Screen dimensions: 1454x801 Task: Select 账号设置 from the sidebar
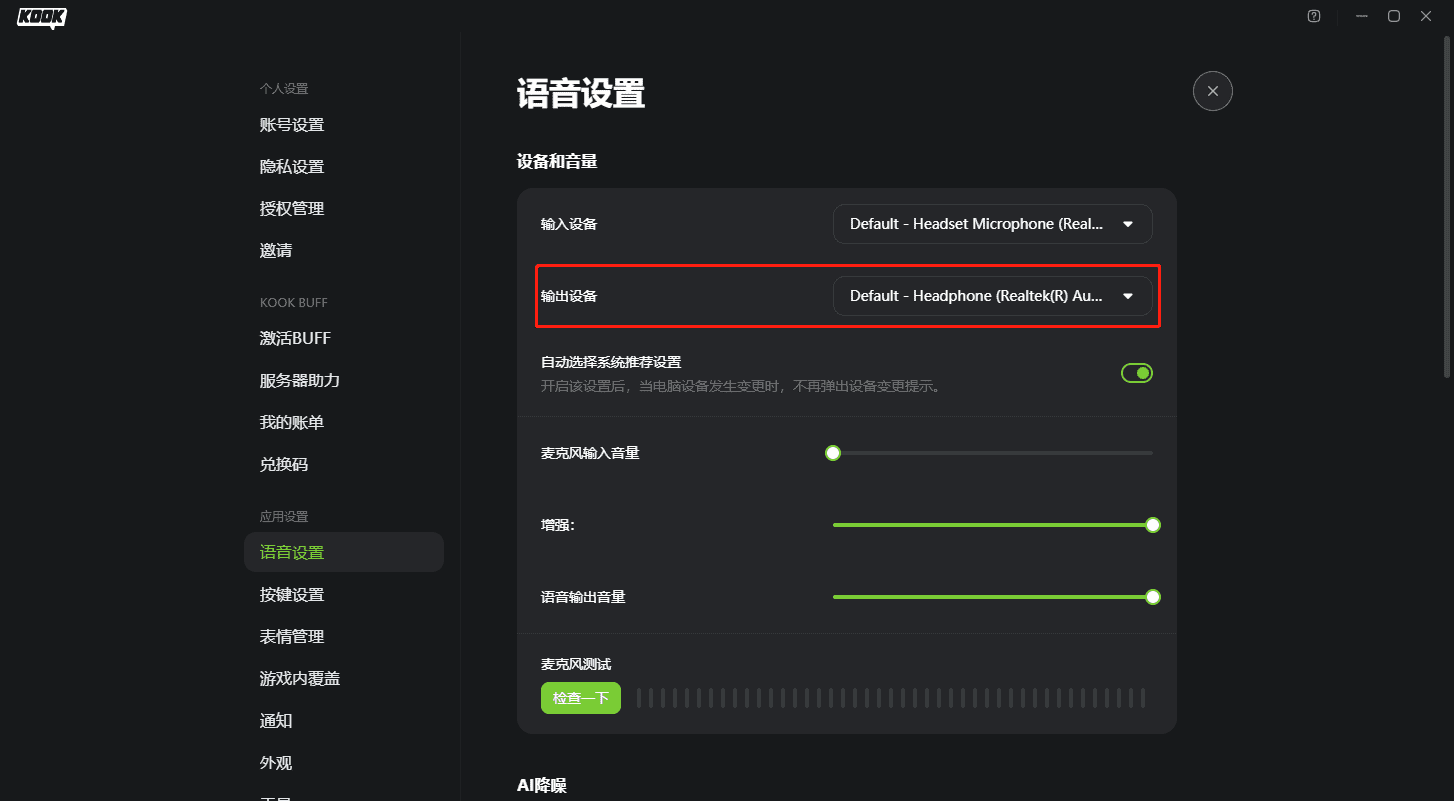pos(293,124)
